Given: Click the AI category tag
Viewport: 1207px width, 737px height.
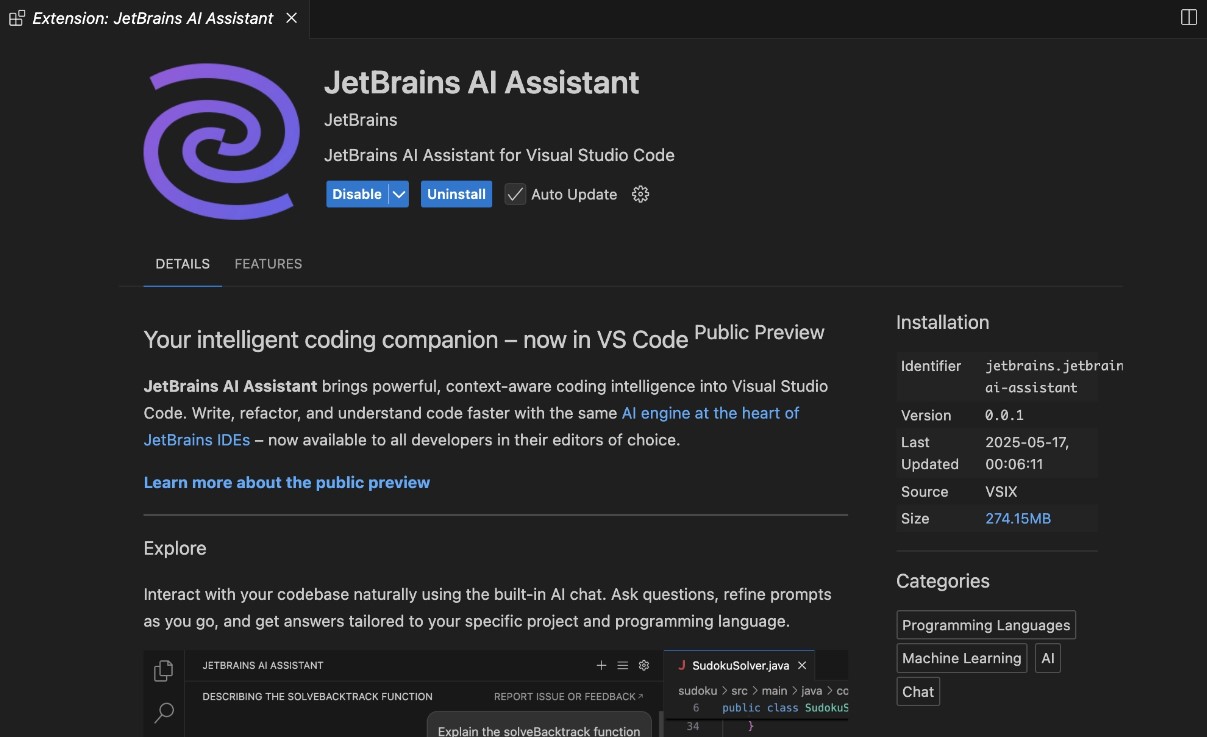Looking at the screenshot, I should coord(1048,658).
